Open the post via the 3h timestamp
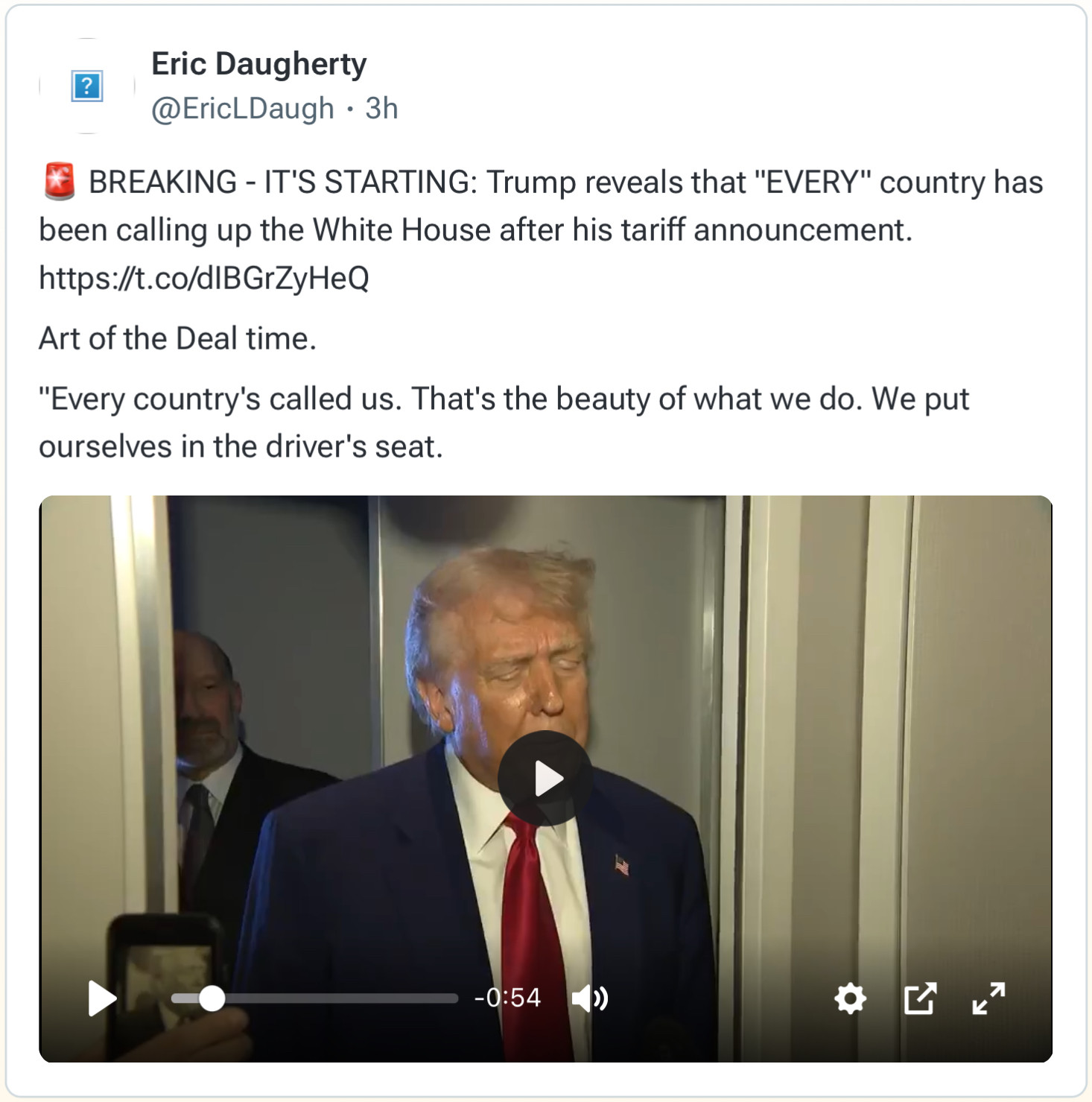Screen dimensions: 1092x1102 (381, 109)
